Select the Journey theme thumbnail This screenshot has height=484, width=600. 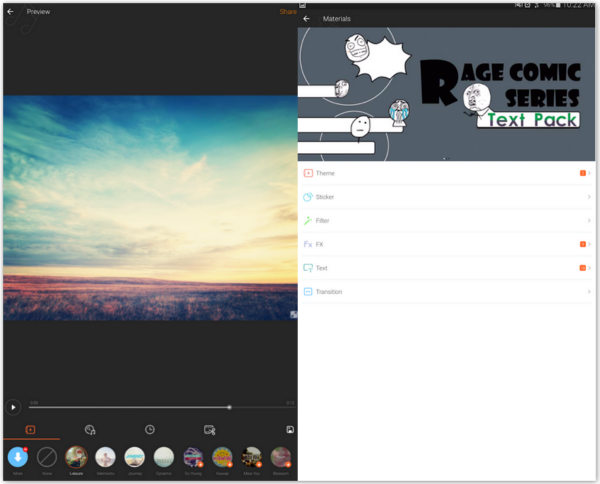pyautogui.click(x=134, y=457)
